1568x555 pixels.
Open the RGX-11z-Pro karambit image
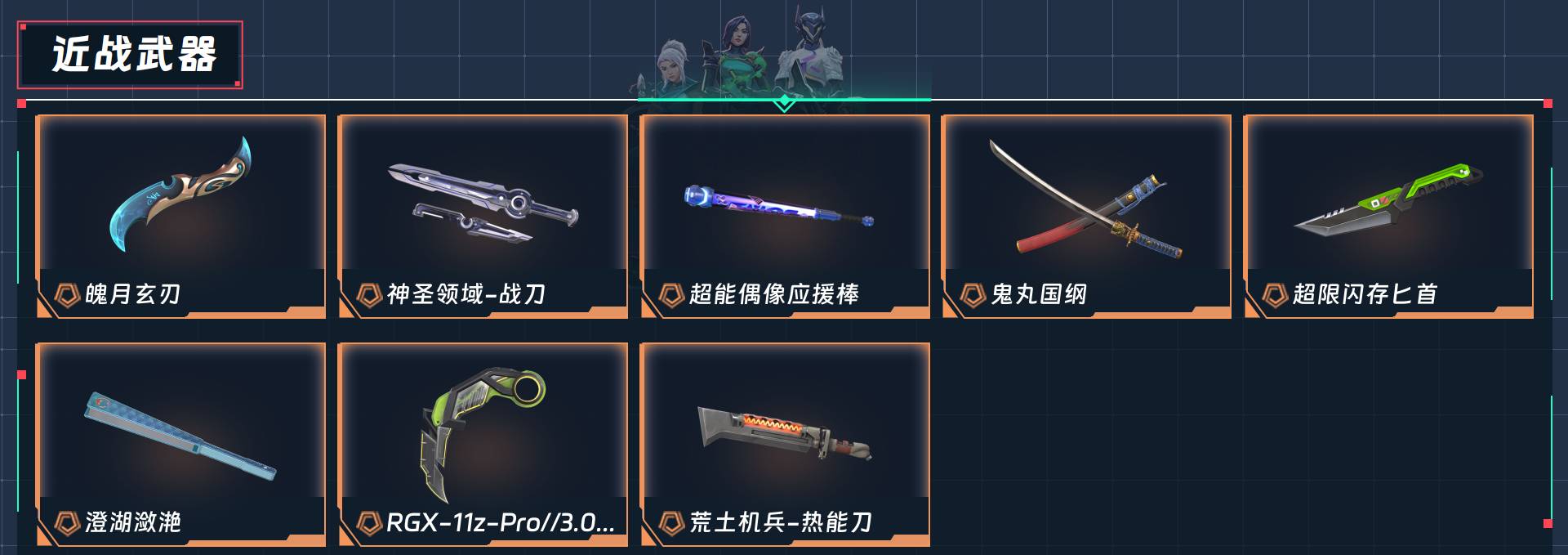coord(483,433)
